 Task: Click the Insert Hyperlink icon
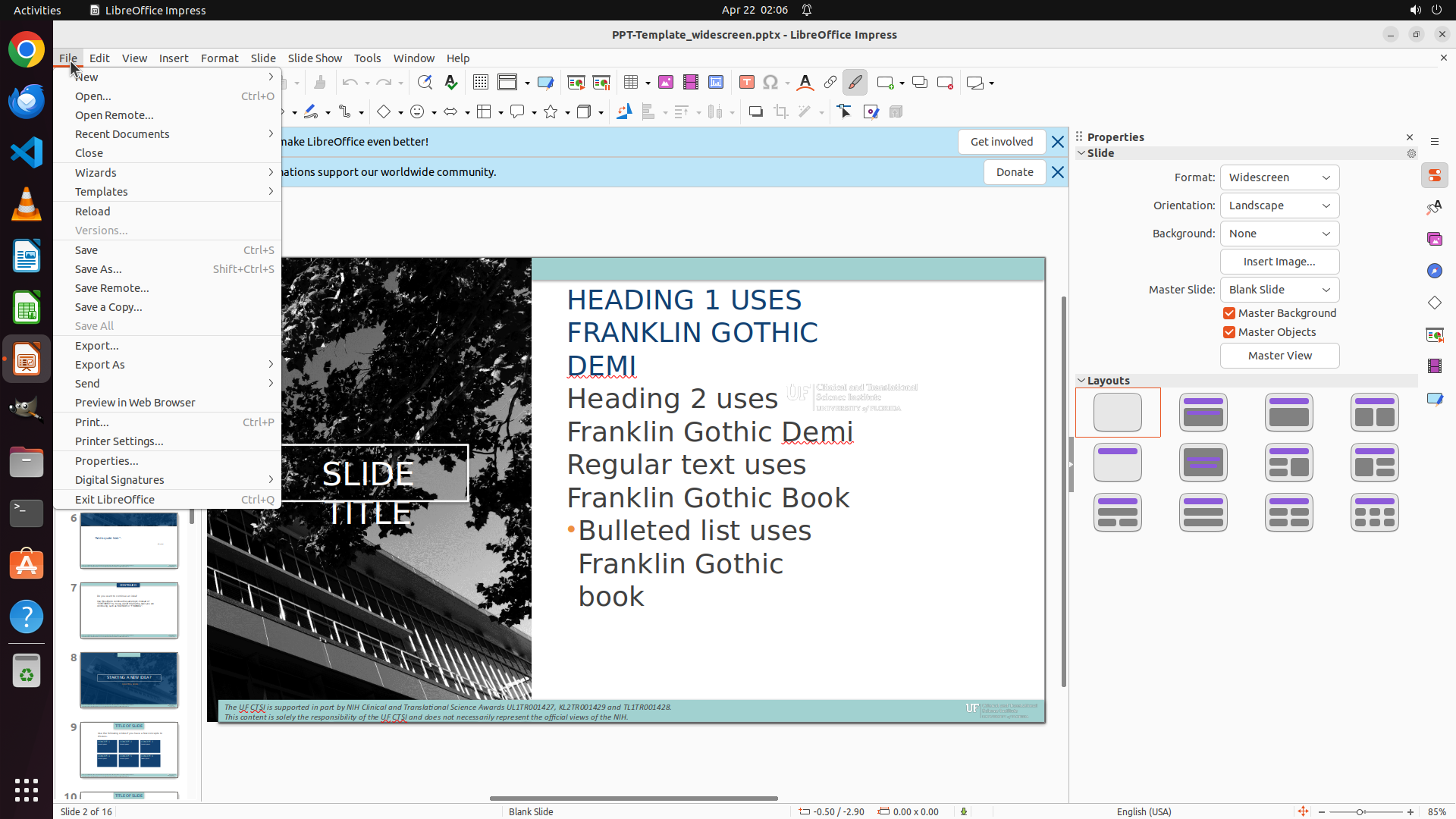830,83
